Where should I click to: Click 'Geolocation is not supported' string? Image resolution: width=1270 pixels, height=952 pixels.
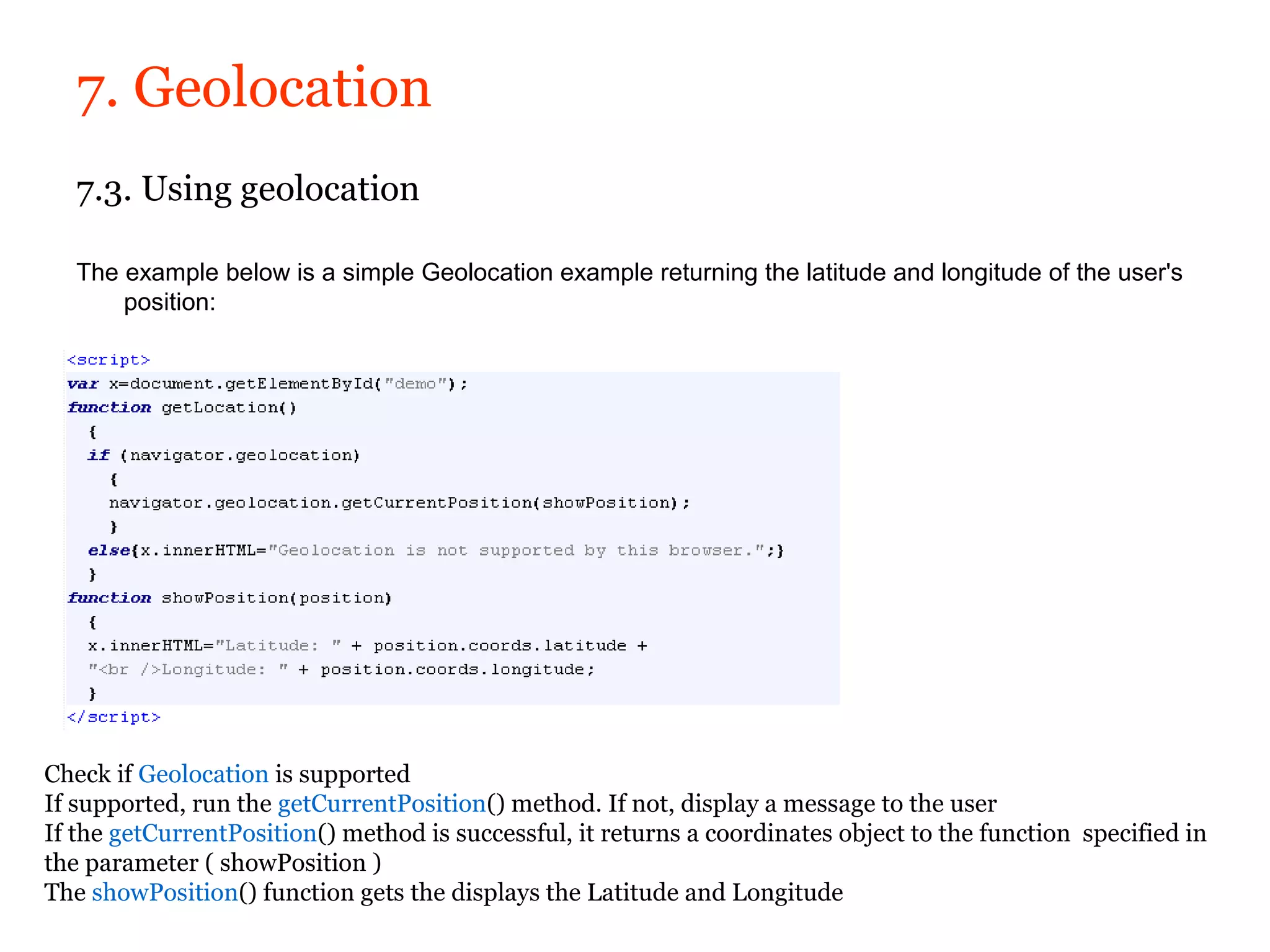tap(517, 550)
